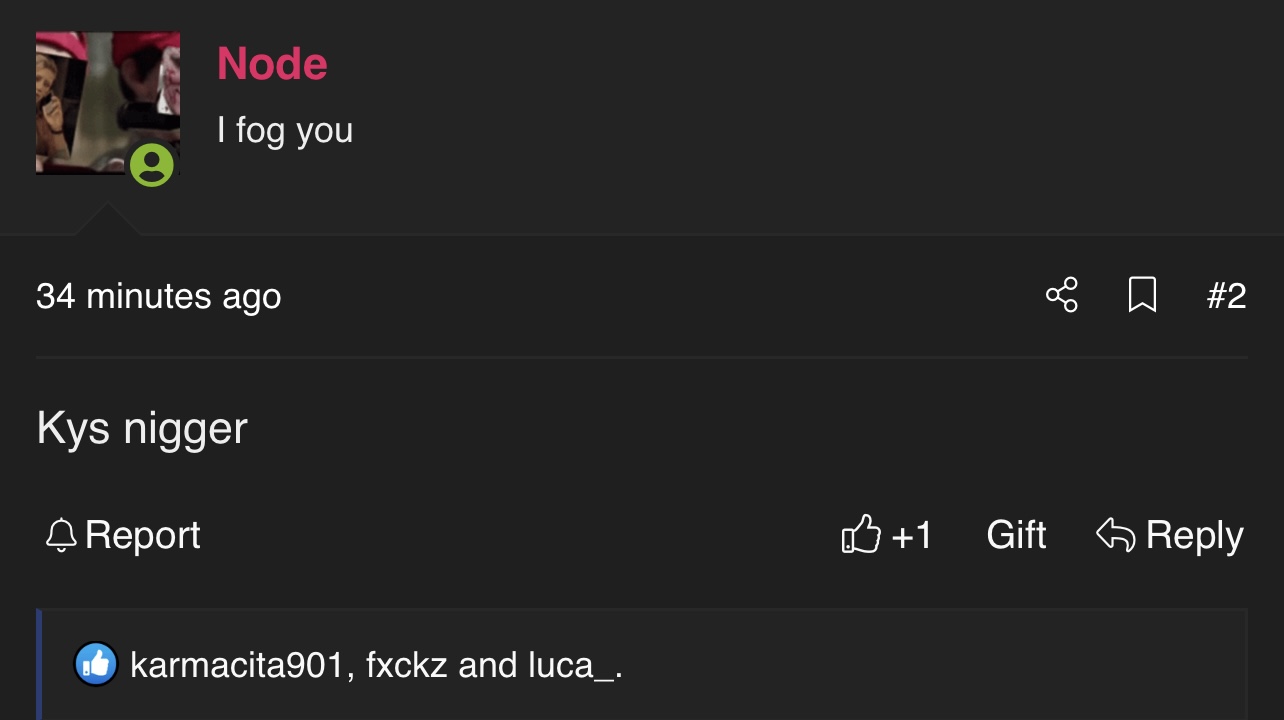Click the thumbs-up like icon

pos(861,534)
